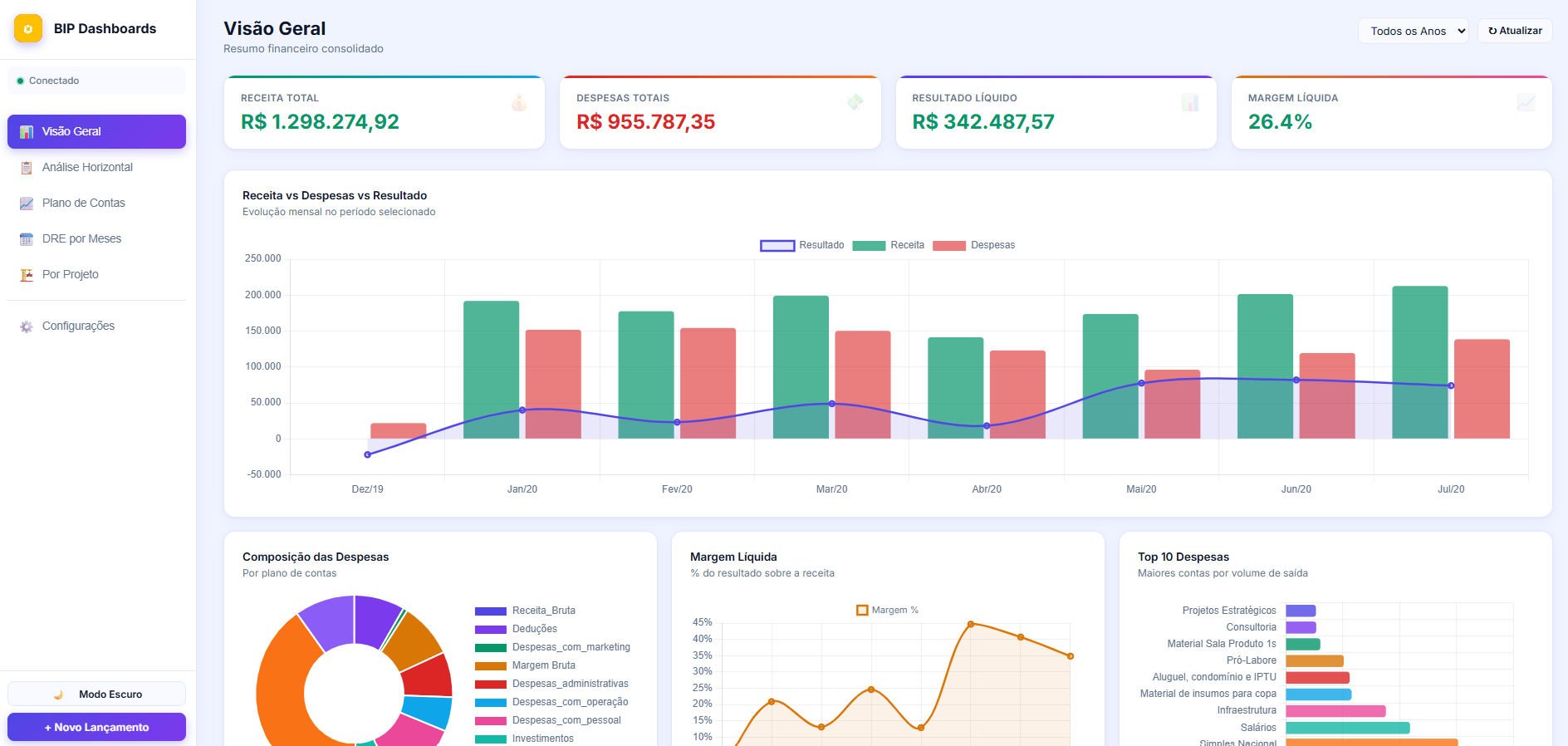
Task: Click the Abr/20 red Despesas bar
Action: [x=1017, y=395]
